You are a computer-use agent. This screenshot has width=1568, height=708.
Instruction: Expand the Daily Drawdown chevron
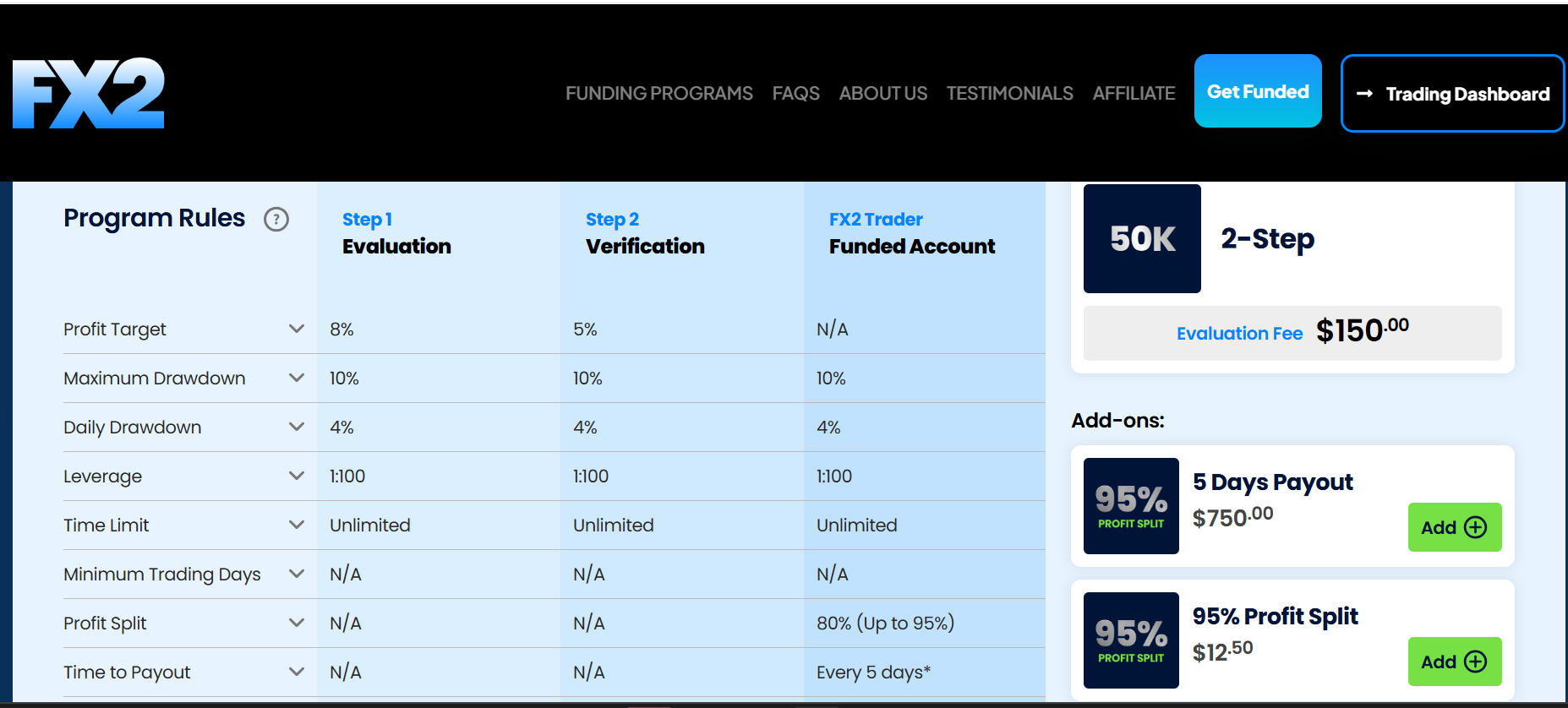[297, 427]
